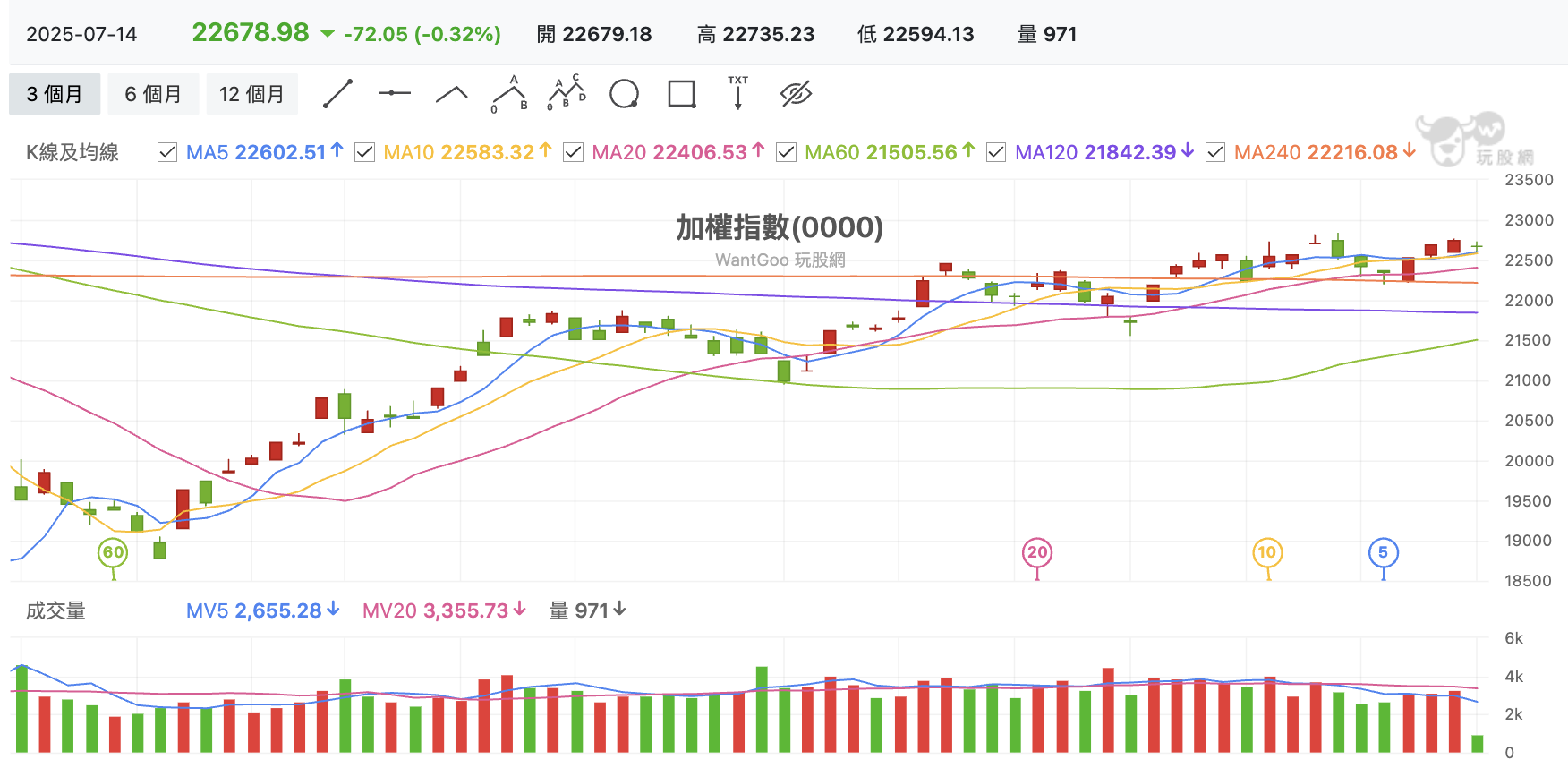Click the MA240 22216.08 label

(x=1316, y=152)
